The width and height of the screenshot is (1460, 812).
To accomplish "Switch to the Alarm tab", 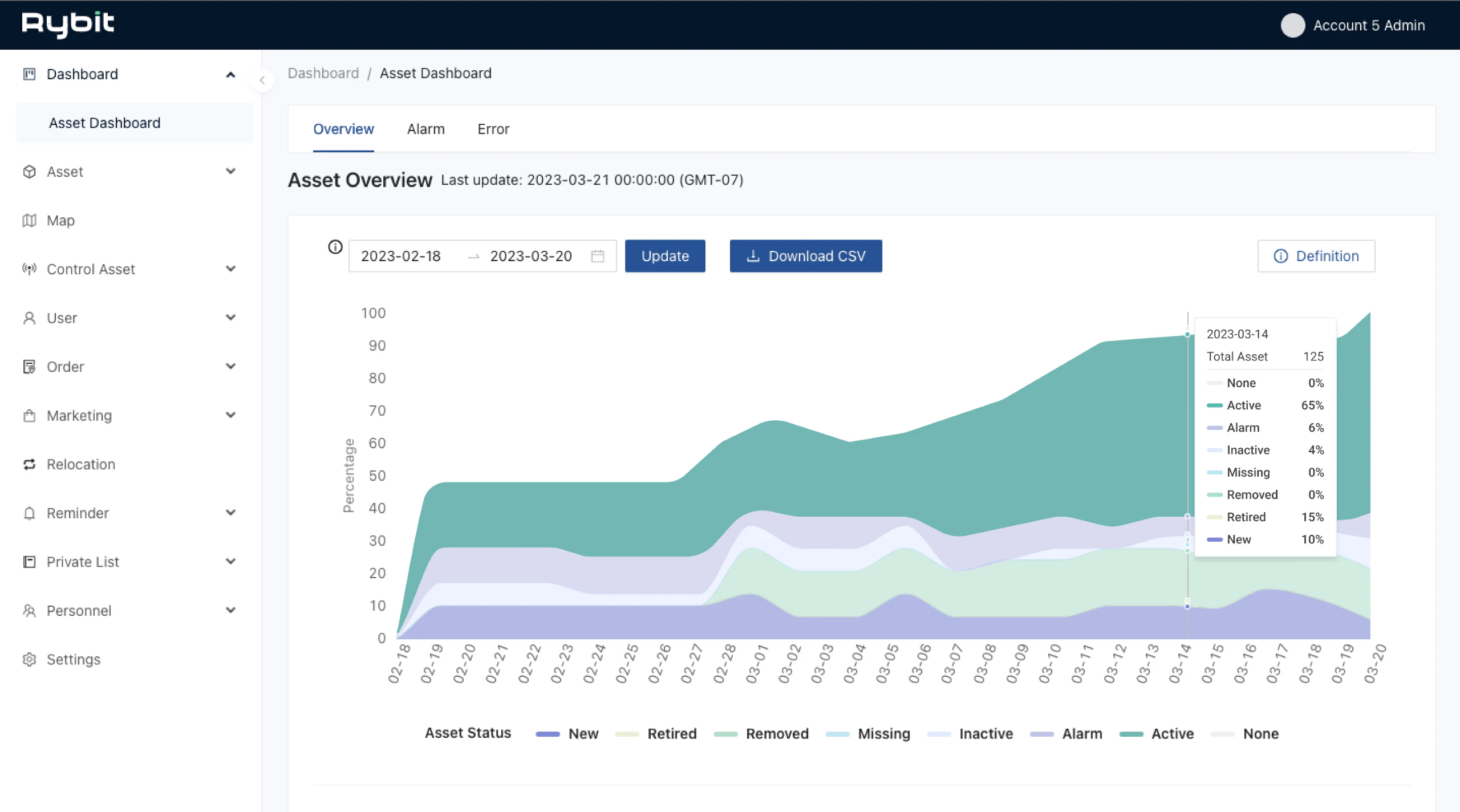I will (426, 129).
